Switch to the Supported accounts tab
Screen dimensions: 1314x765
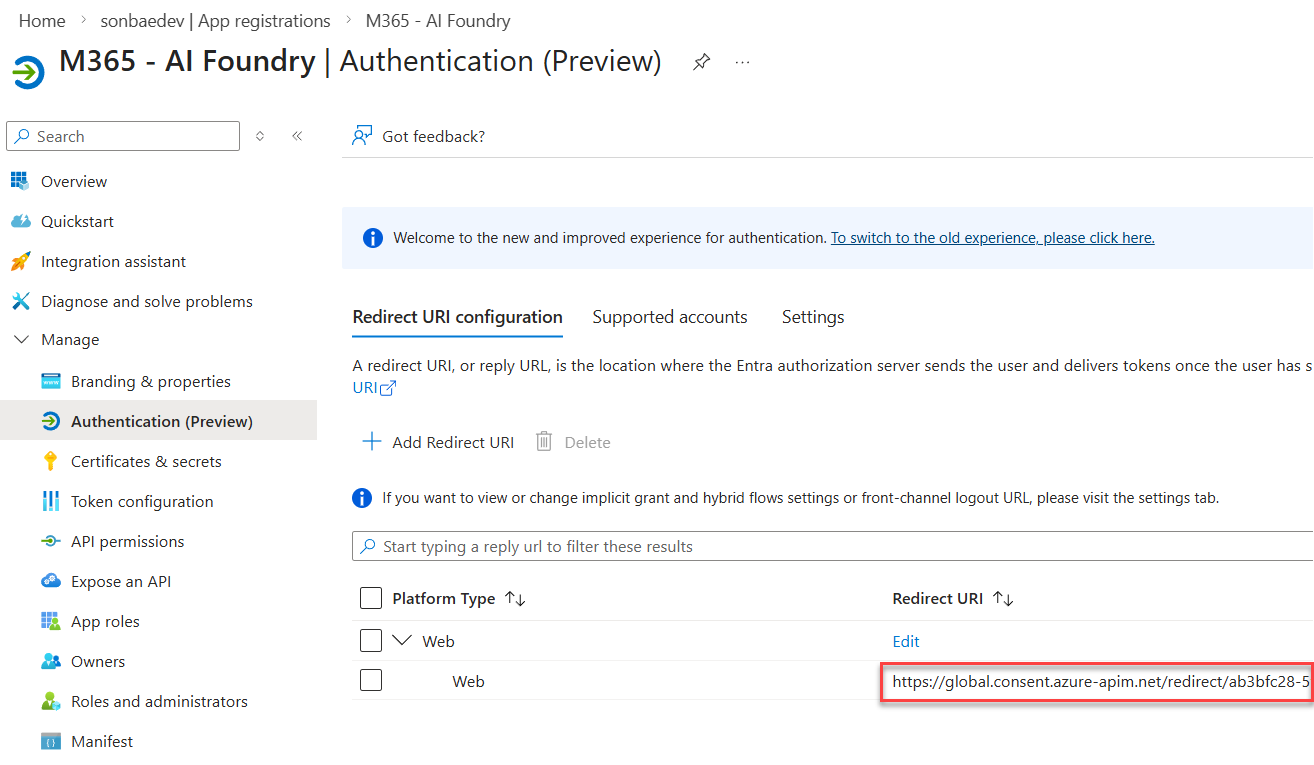pyautogui.click(x=669, y=317)
